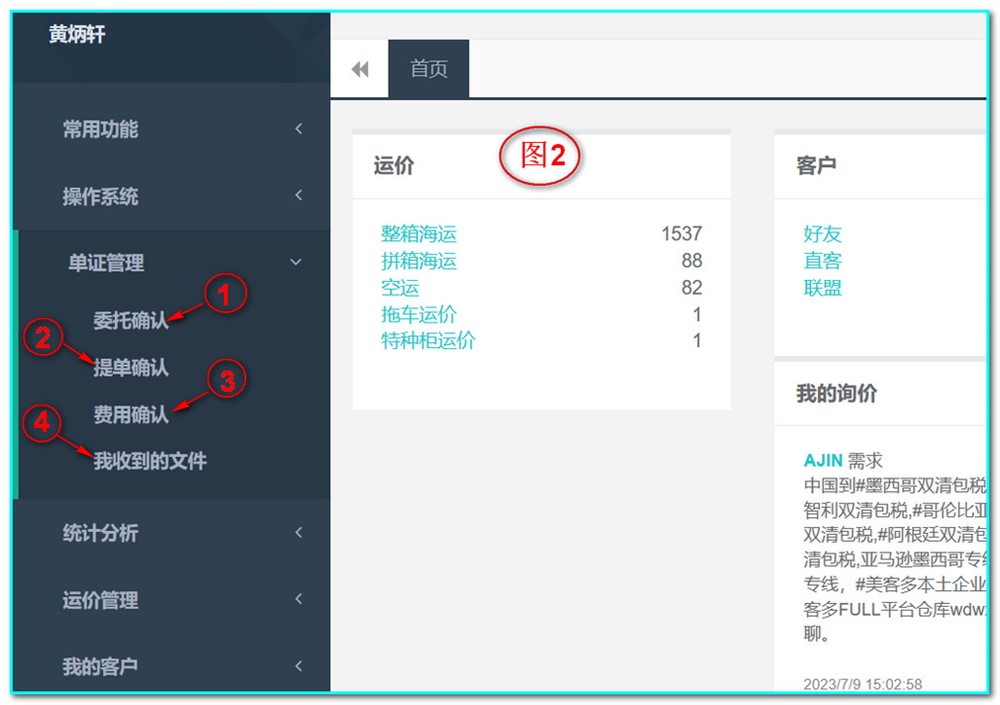
Task: Click the 直客 customer link
Action: 822,261
